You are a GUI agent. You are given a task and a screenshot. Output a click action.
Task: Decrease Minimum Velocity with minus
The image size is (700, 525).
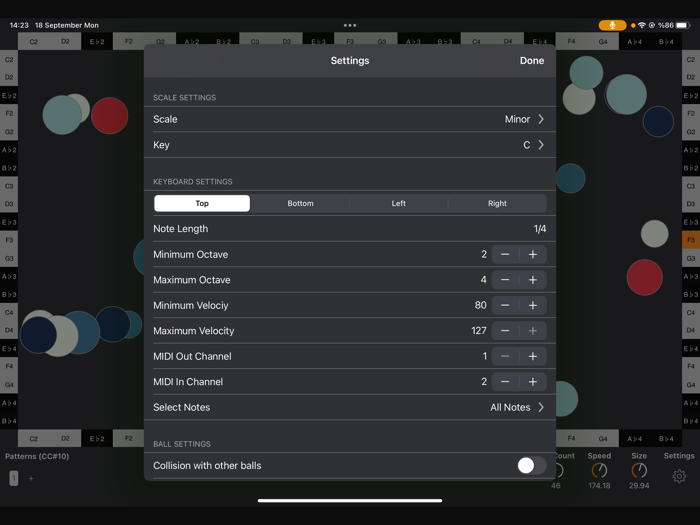pyautogui.click(x=505, y=305)
